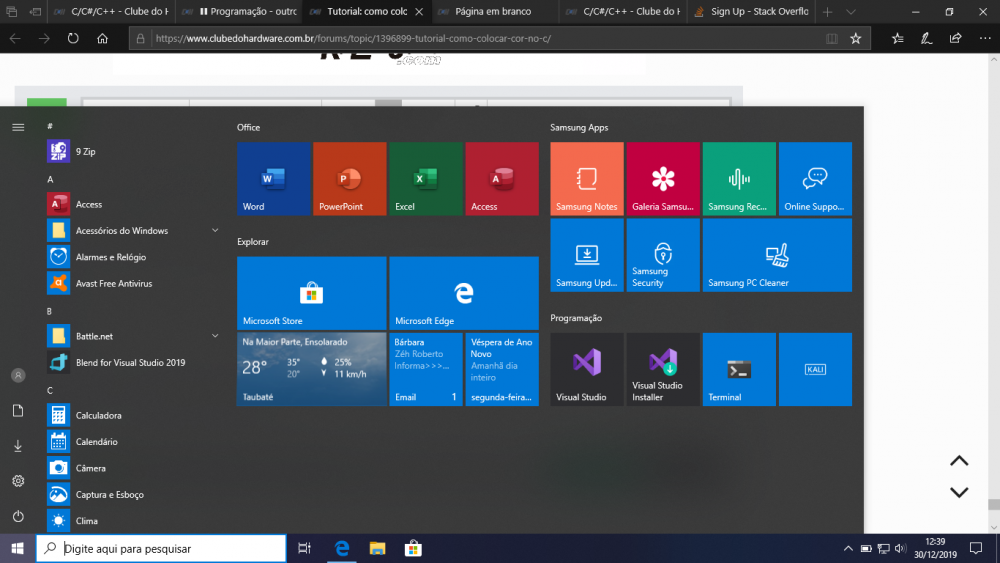
Task: Switch to the Página em branco tab
Action: (490, 12)
